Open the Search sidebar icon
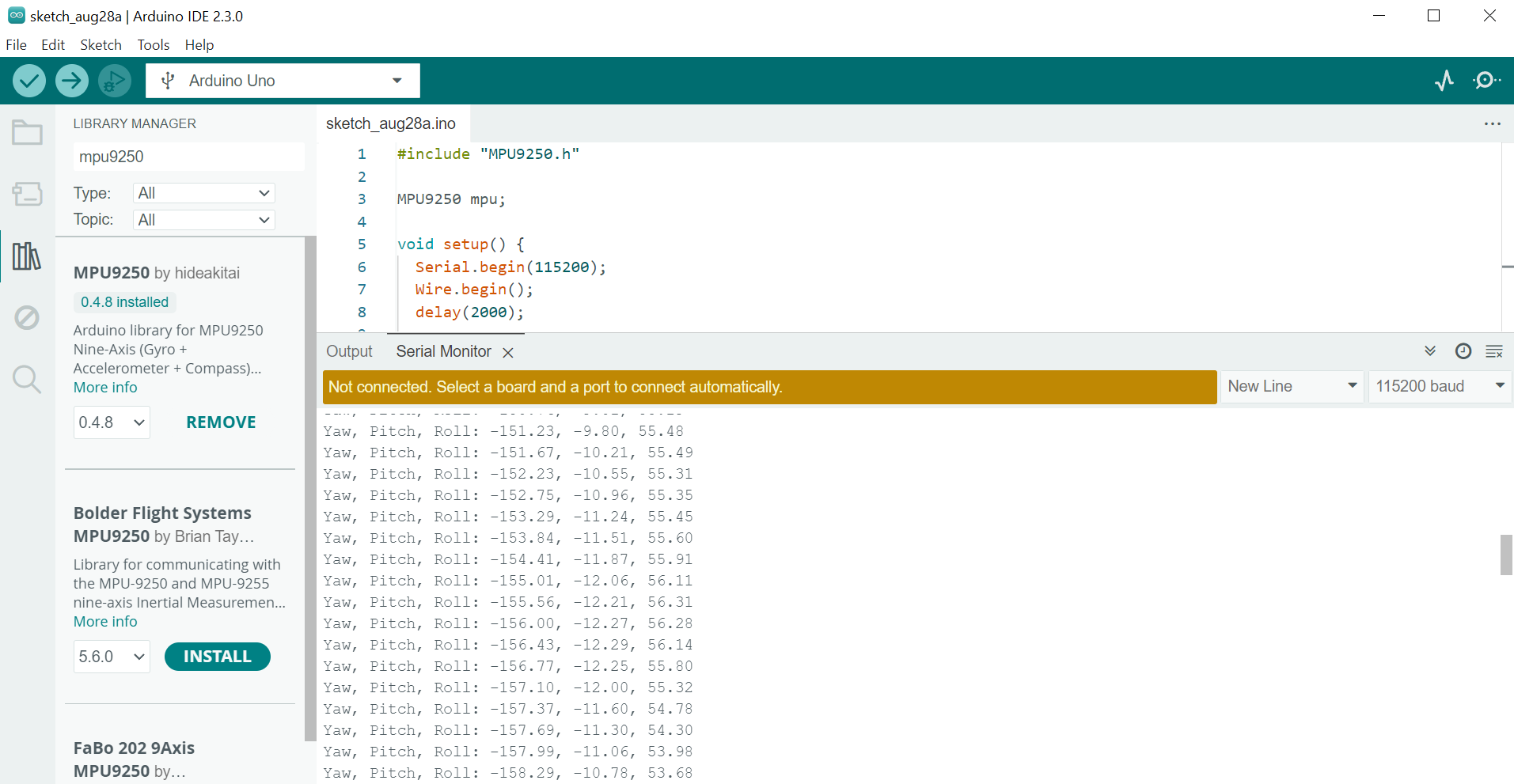The height and width of the screenshot is (784, 1514). [x=27, y=379]
